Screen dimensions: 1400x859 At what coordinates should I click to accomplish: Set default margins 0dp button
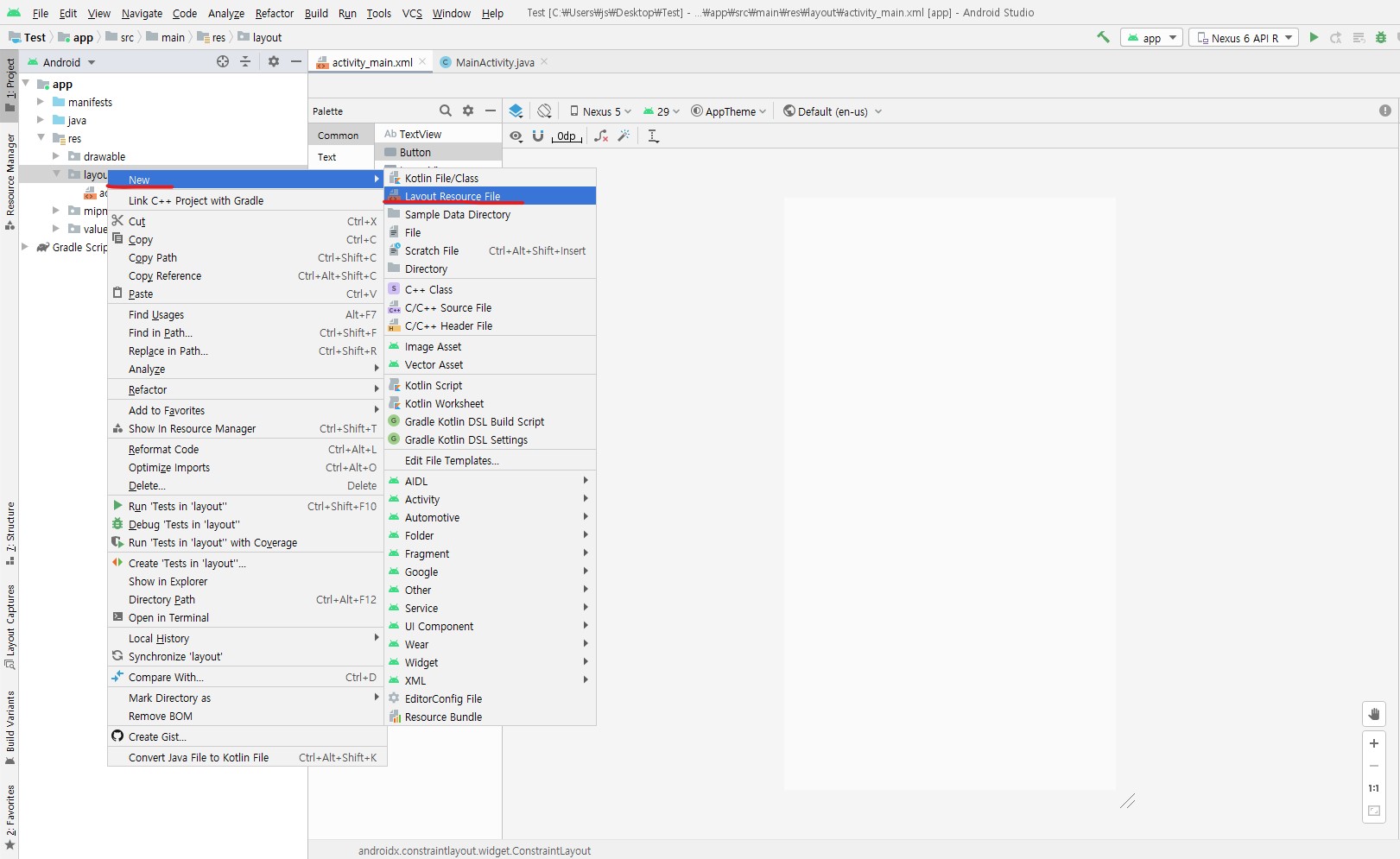point(567,136)
